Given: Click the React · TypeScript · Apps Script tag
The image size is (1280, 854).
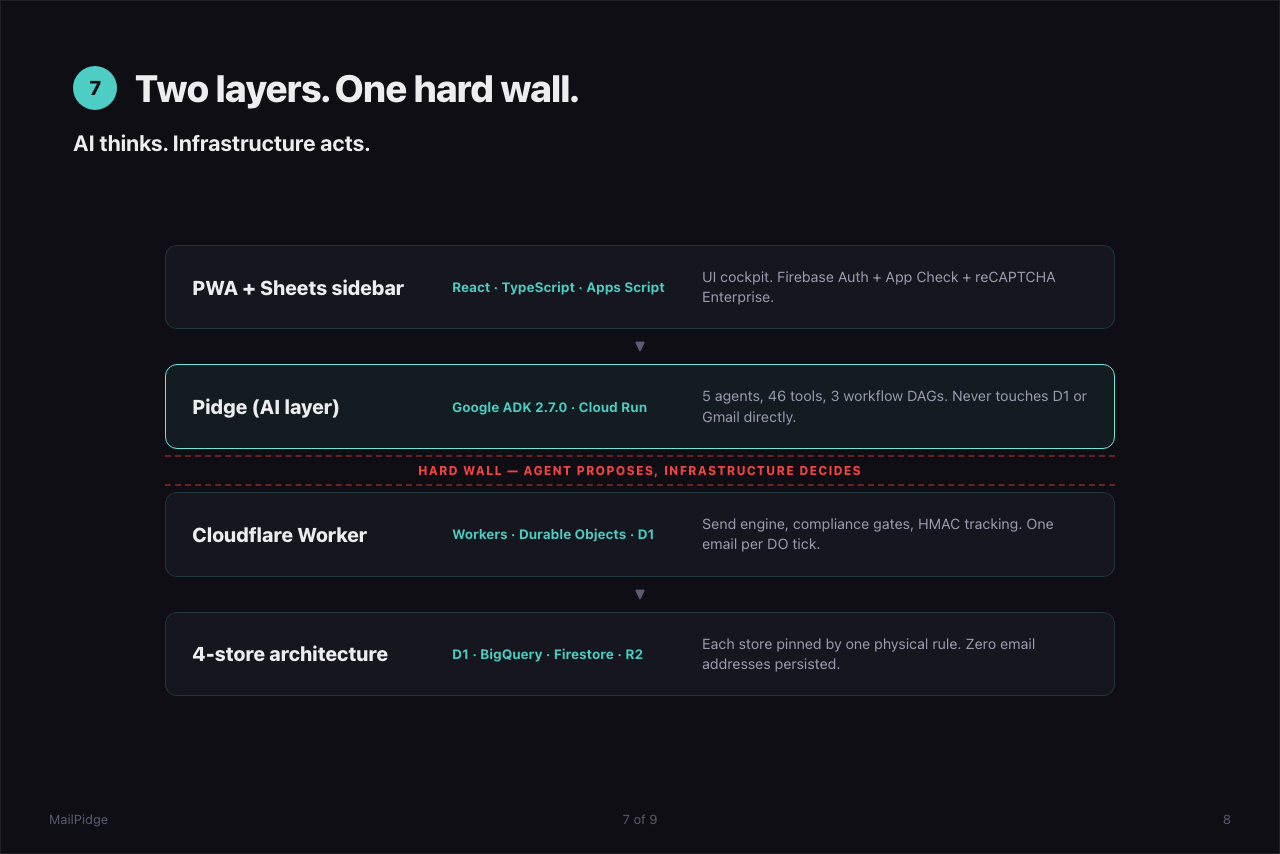Looking at the screenshot, I should point(558,287).
